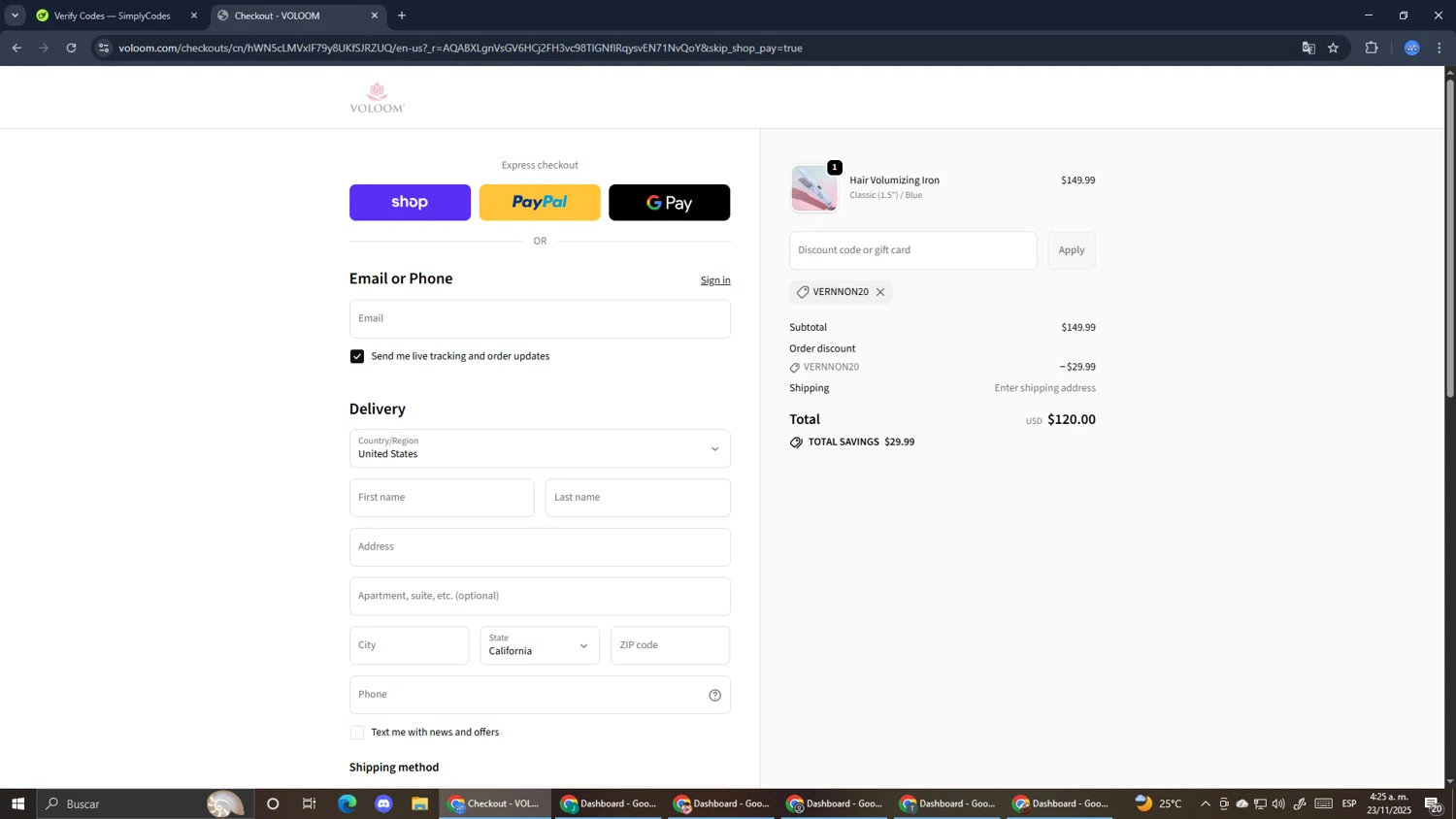Image resolution: width=1456 pixels, height=819 pixels.
Task: Open the Extensions menu
Action: point(1372,48)
